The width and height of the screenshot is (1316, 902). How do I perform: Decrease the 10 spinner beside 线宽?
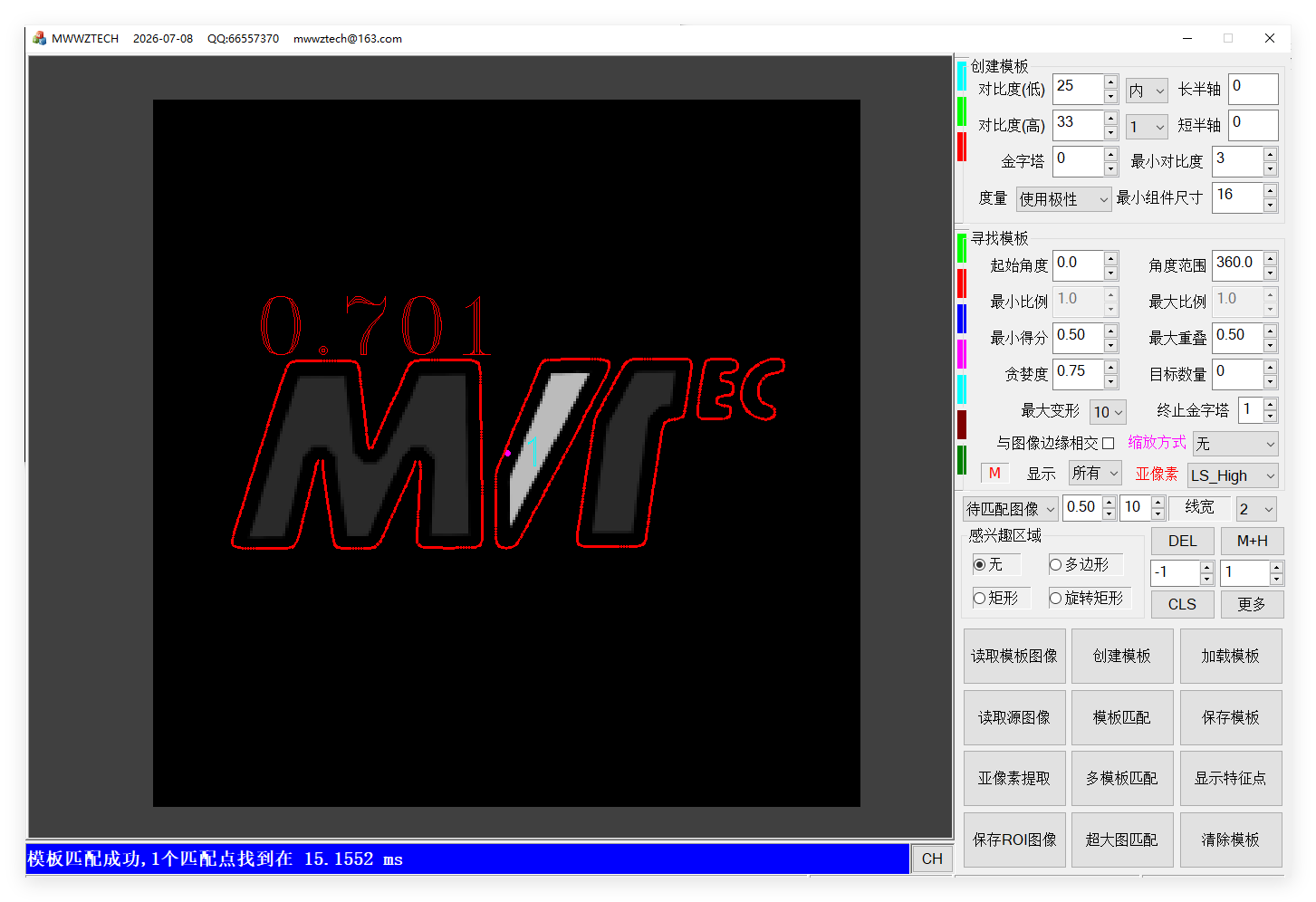[x=1158, y=513]
